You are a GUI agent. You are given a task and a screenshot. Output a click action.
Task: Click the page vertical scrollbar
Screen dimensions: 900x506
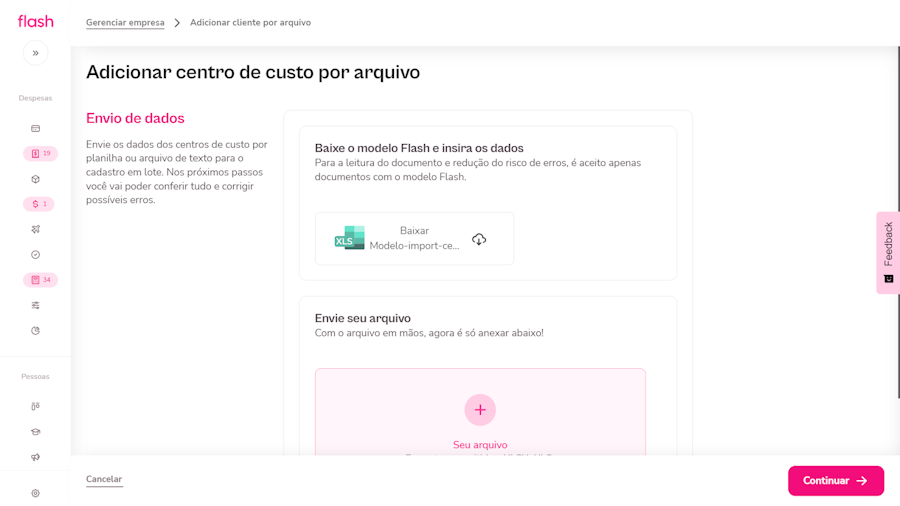click(898, 221)
